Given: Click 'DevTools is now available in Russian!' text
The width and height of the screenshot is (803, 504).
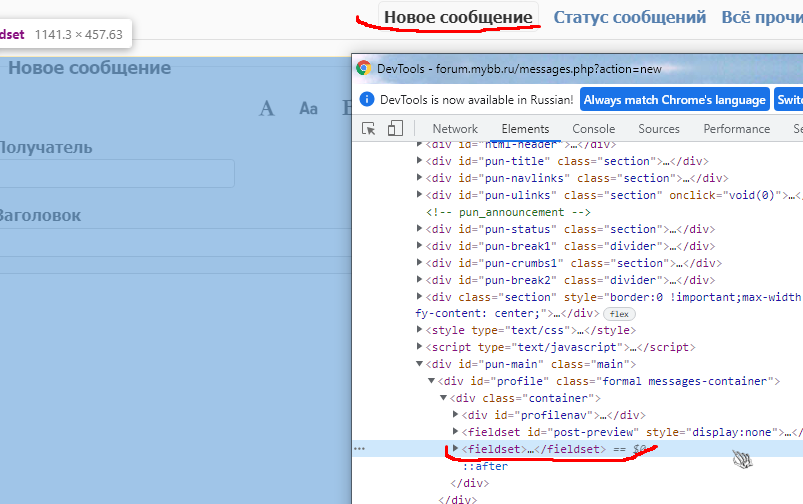Looking at the screenshot, I should click(476, 99).
